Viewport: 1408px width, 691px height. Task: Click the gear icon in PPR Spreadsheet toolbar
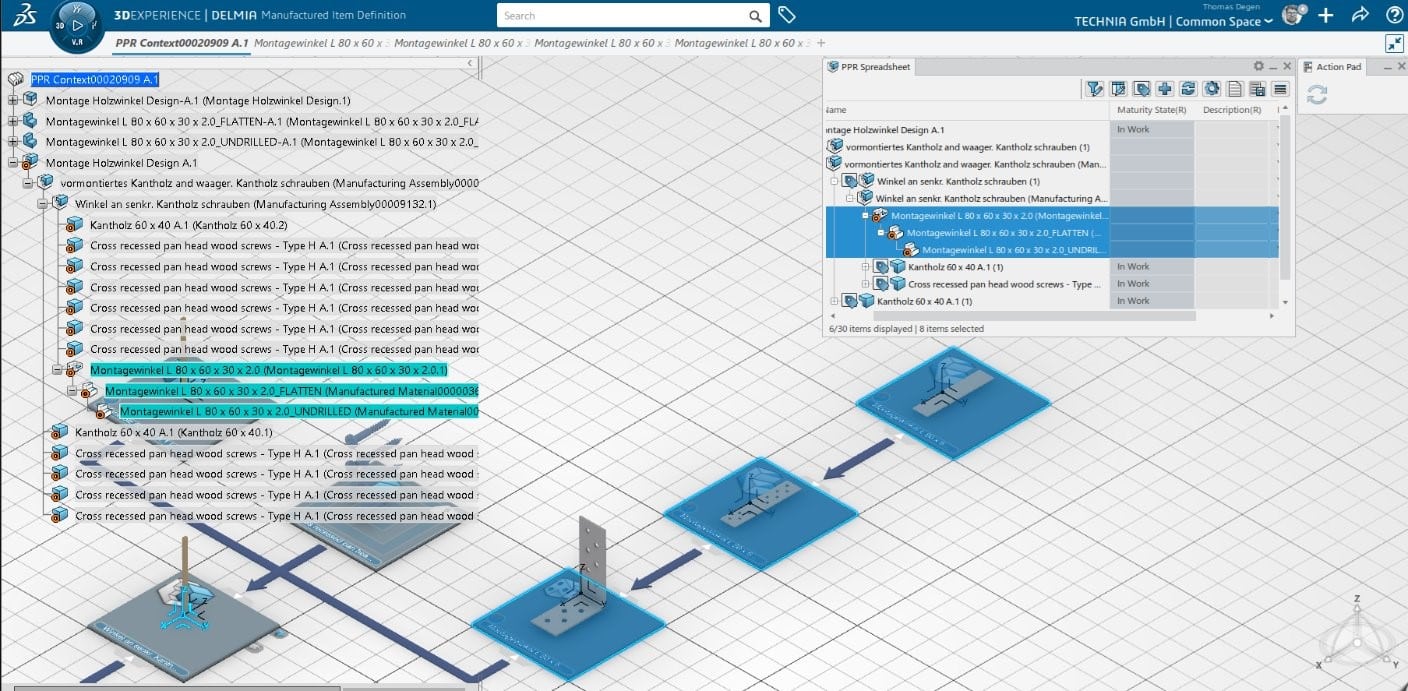[x=1211, y=89]
